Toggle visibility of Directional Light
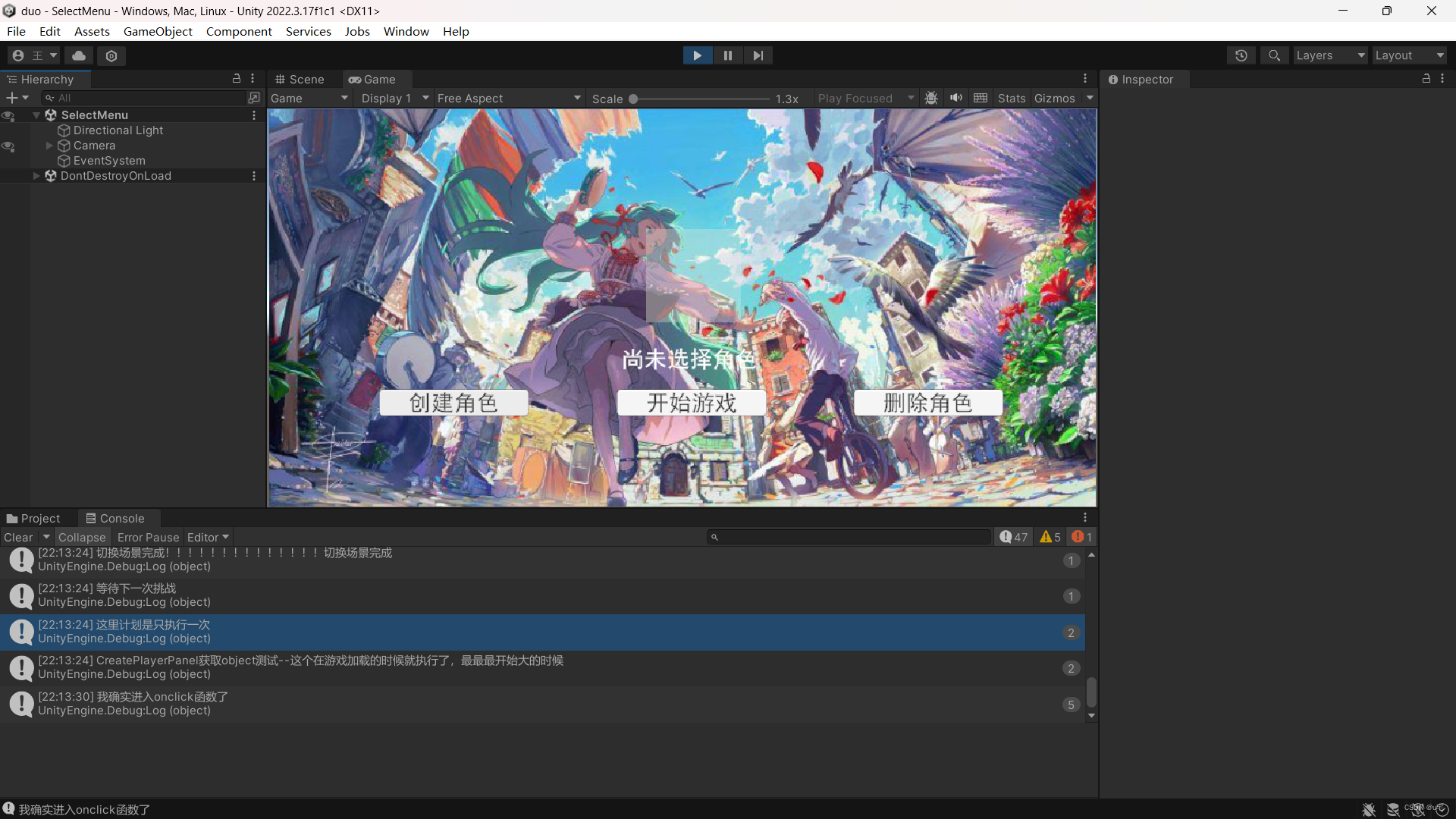This screenshot has width=1456, height=819. point(9,130)
